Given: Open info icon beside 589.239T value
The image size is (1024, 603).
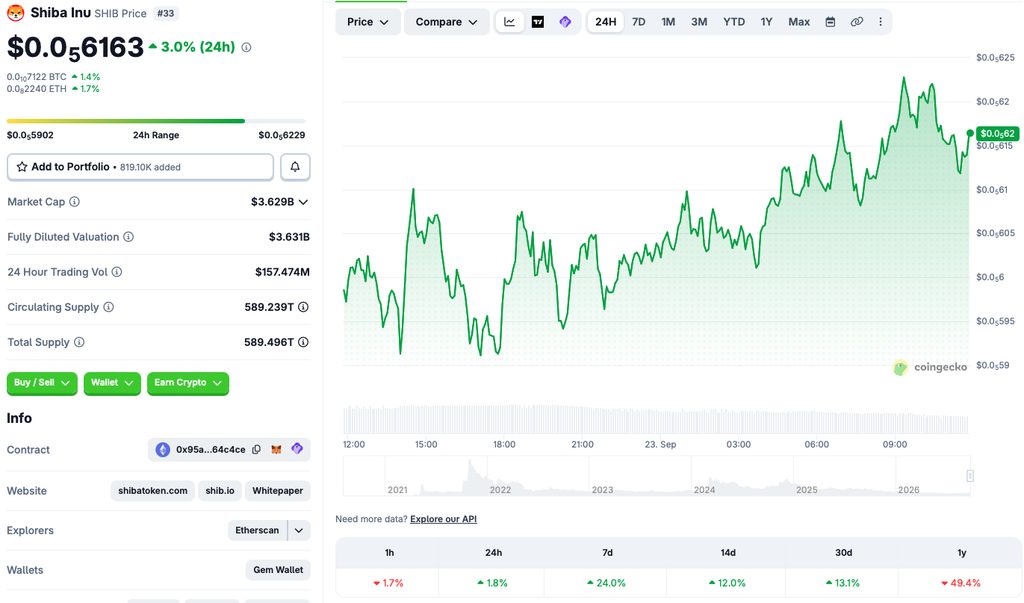Looking at the screenshot, I should pyautogui.click(x=303, y=307).
